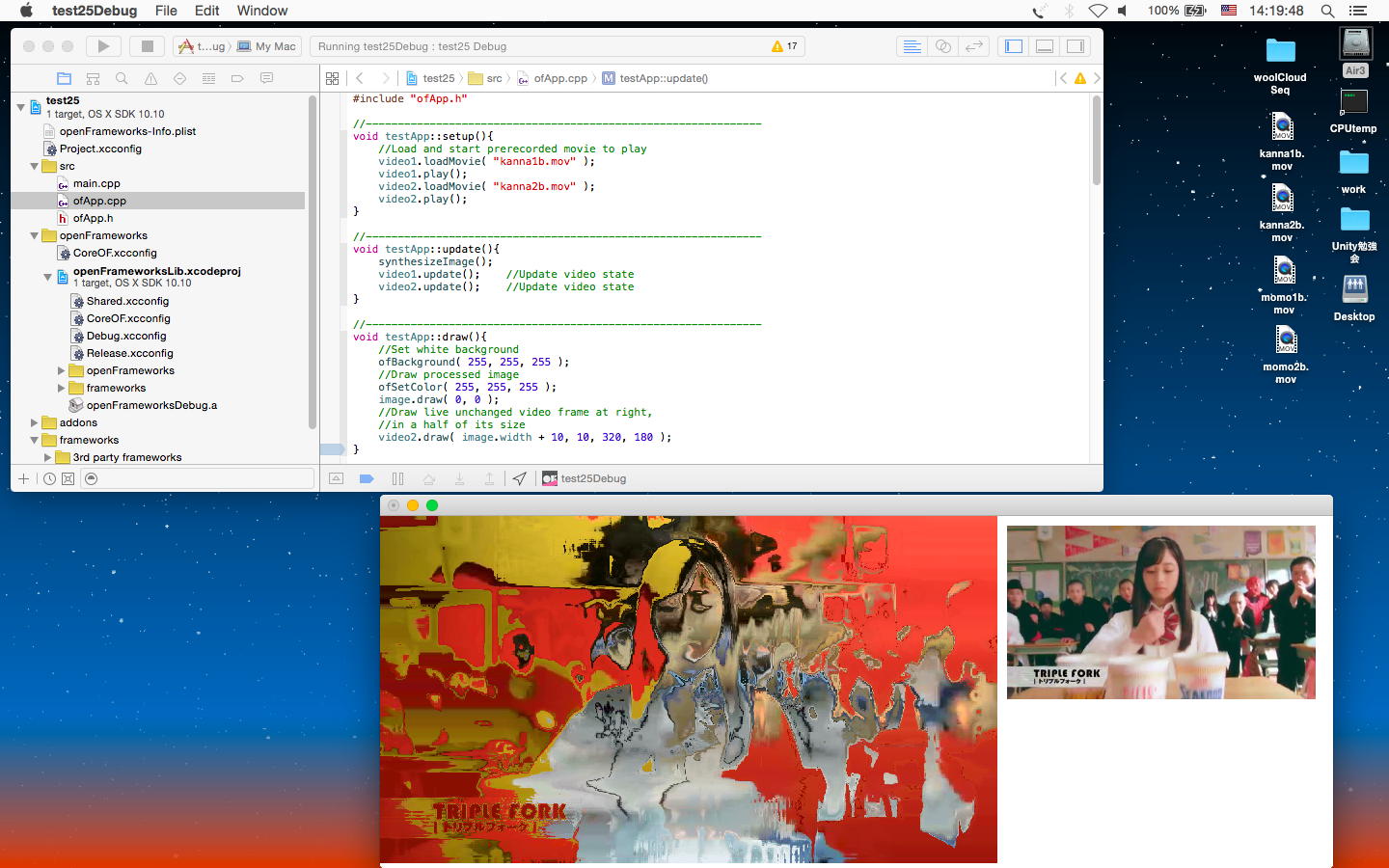1389x868 pixels.
Task: Select the test25Debug process in debug bar
Action: click(585, 478)
